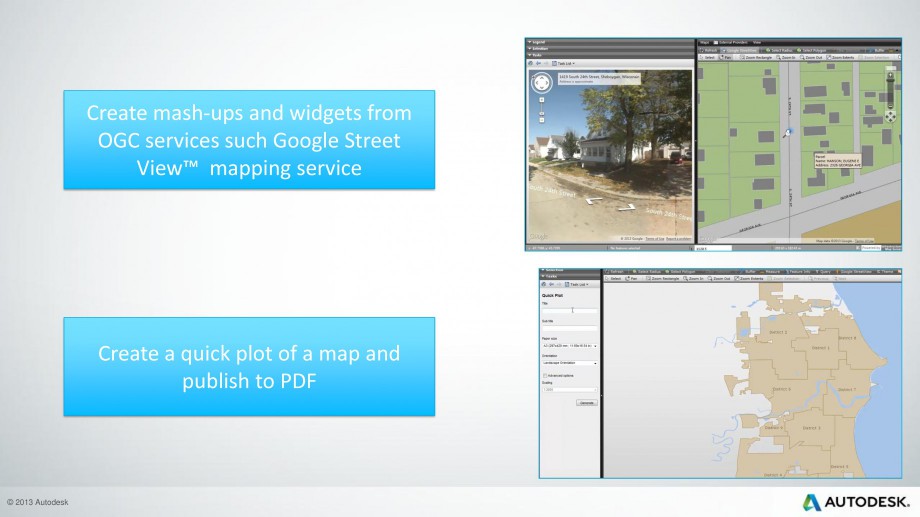Click left navigation arrow on street image
Image resolution: width=920 pixels, height=517 pixels.
(x=594, y=201)
